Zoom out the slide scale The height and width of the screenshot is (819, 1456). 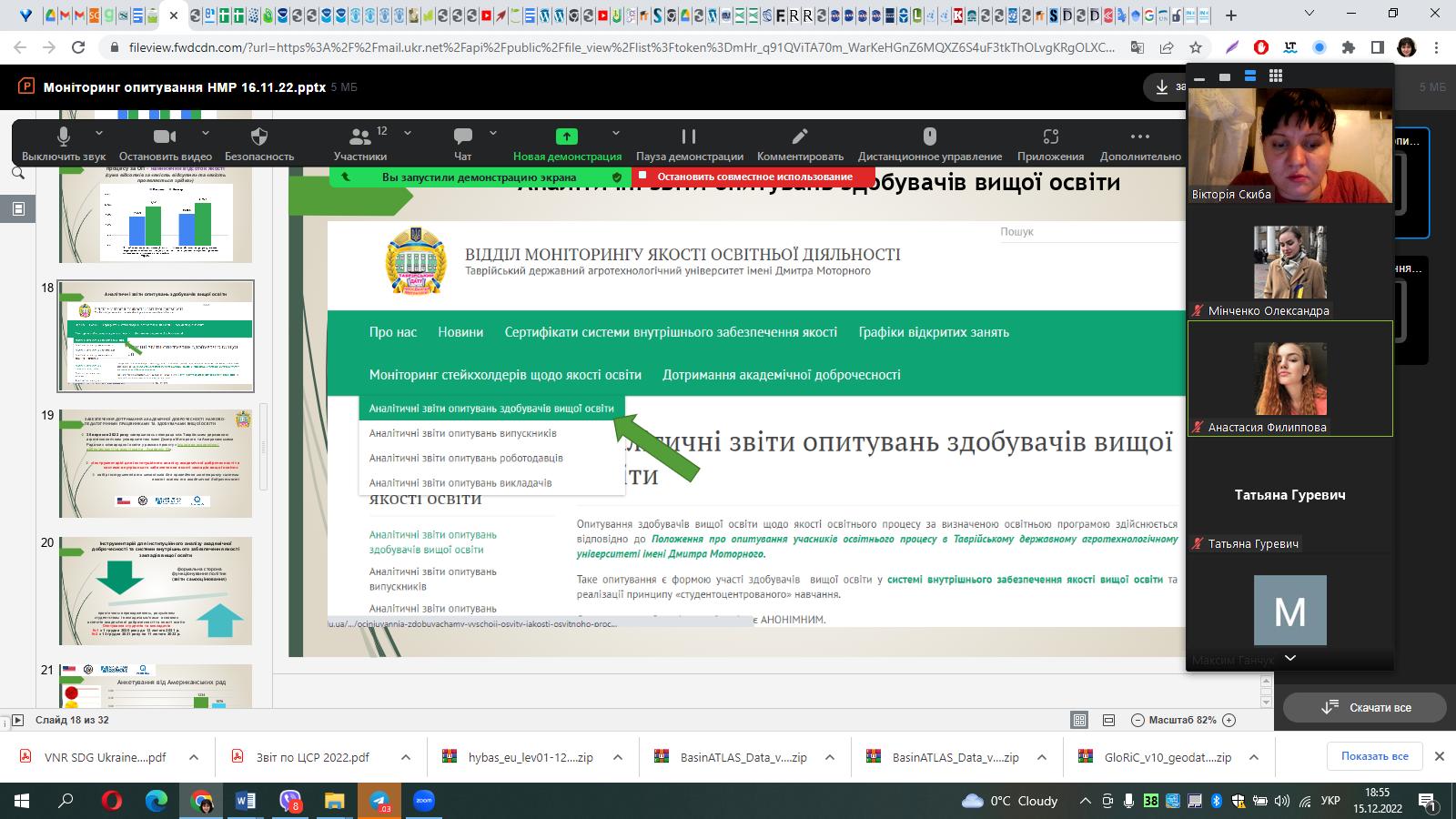(1137, 720)
